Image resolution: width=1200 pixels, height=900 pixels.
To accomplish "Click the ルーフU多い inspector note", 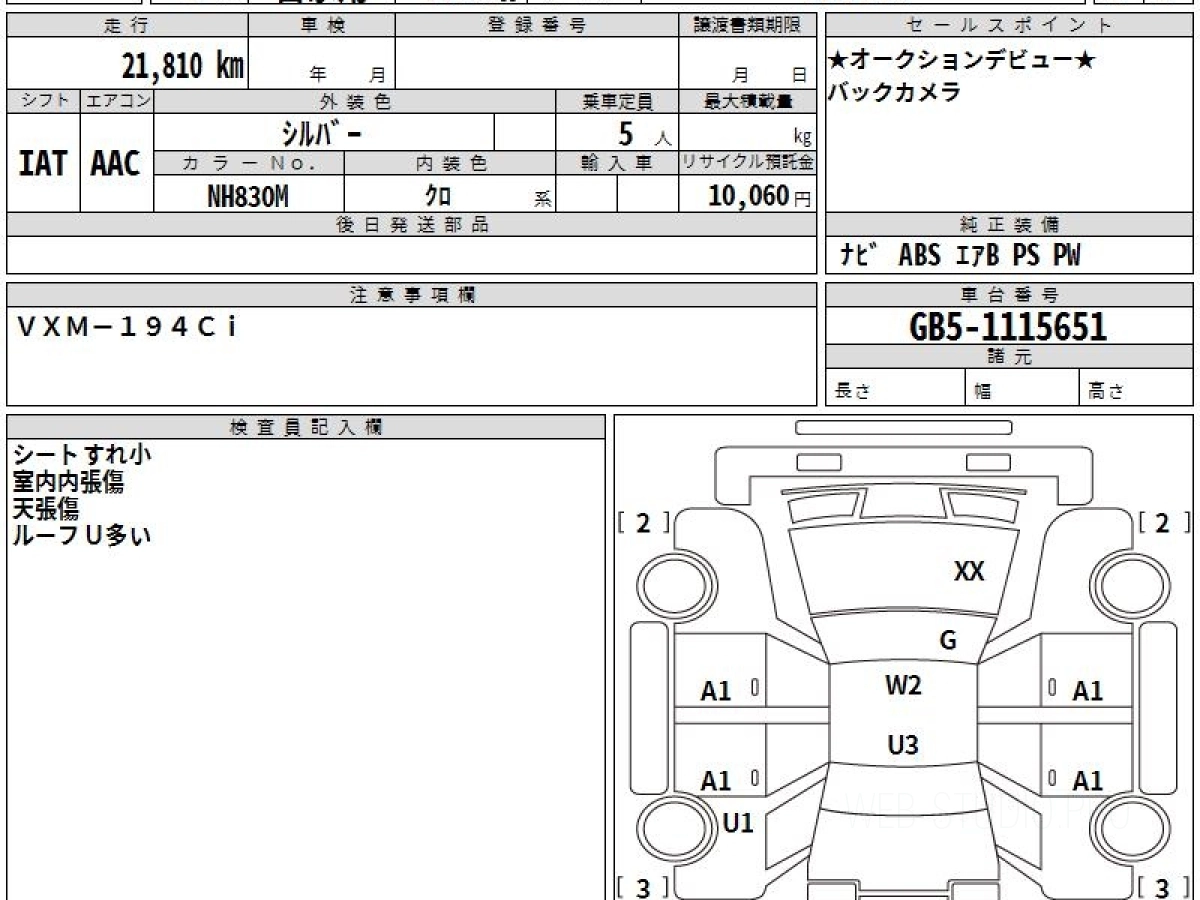I will (82, 535).
